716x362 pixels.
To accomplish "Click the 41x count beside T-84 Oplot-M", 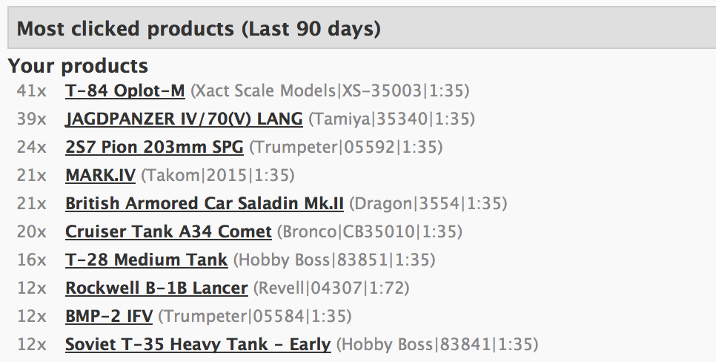I will click(x=32, y=90).
